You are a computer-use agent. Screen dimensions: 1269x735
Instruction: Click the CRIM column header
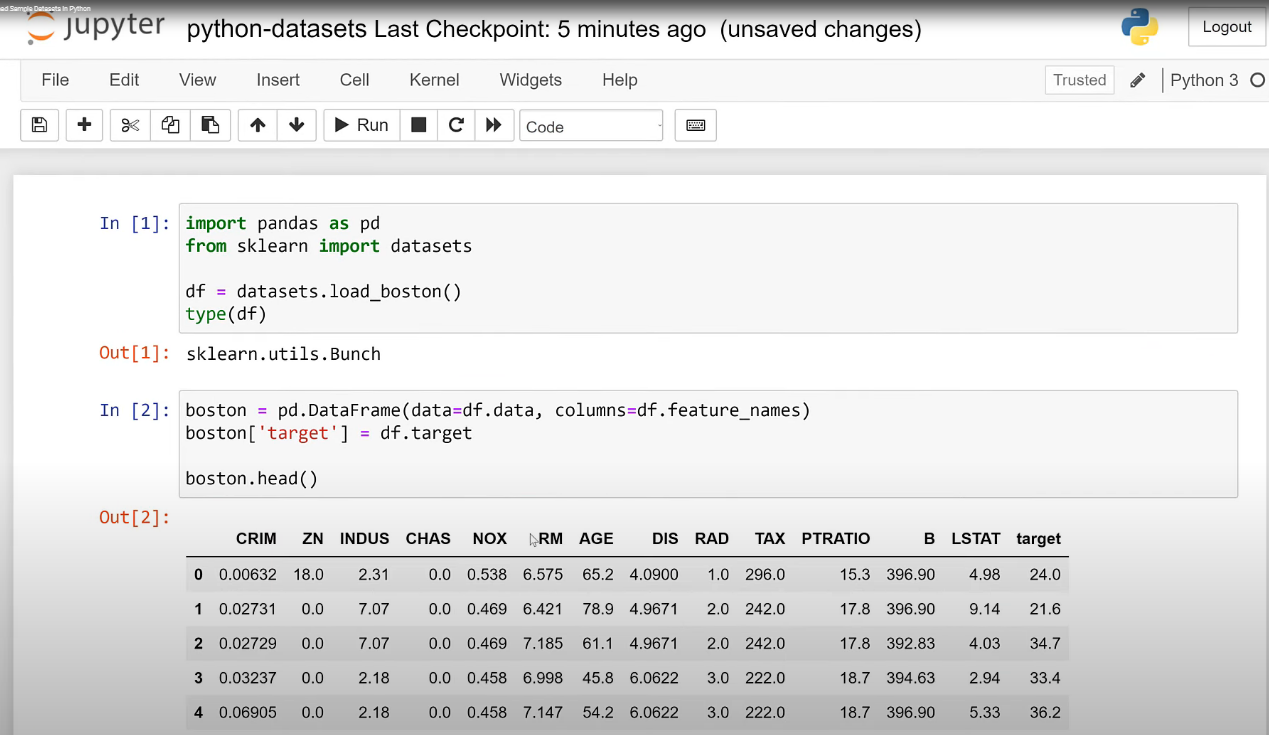click(x=256, y=538)
